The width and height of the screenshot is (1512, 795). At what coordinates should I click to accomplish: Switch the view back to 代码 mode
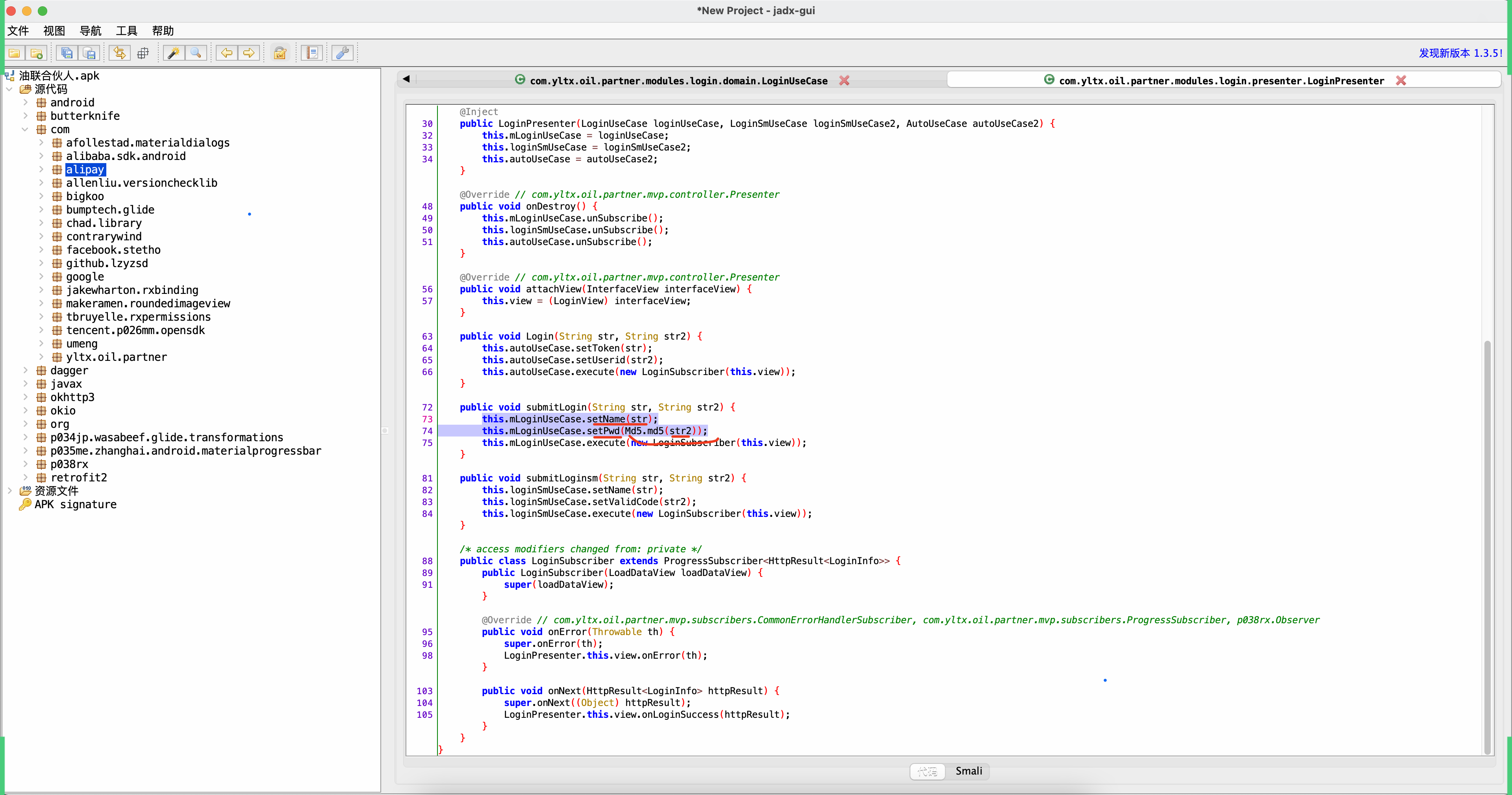pyautogui.click(x=927, y=771)
